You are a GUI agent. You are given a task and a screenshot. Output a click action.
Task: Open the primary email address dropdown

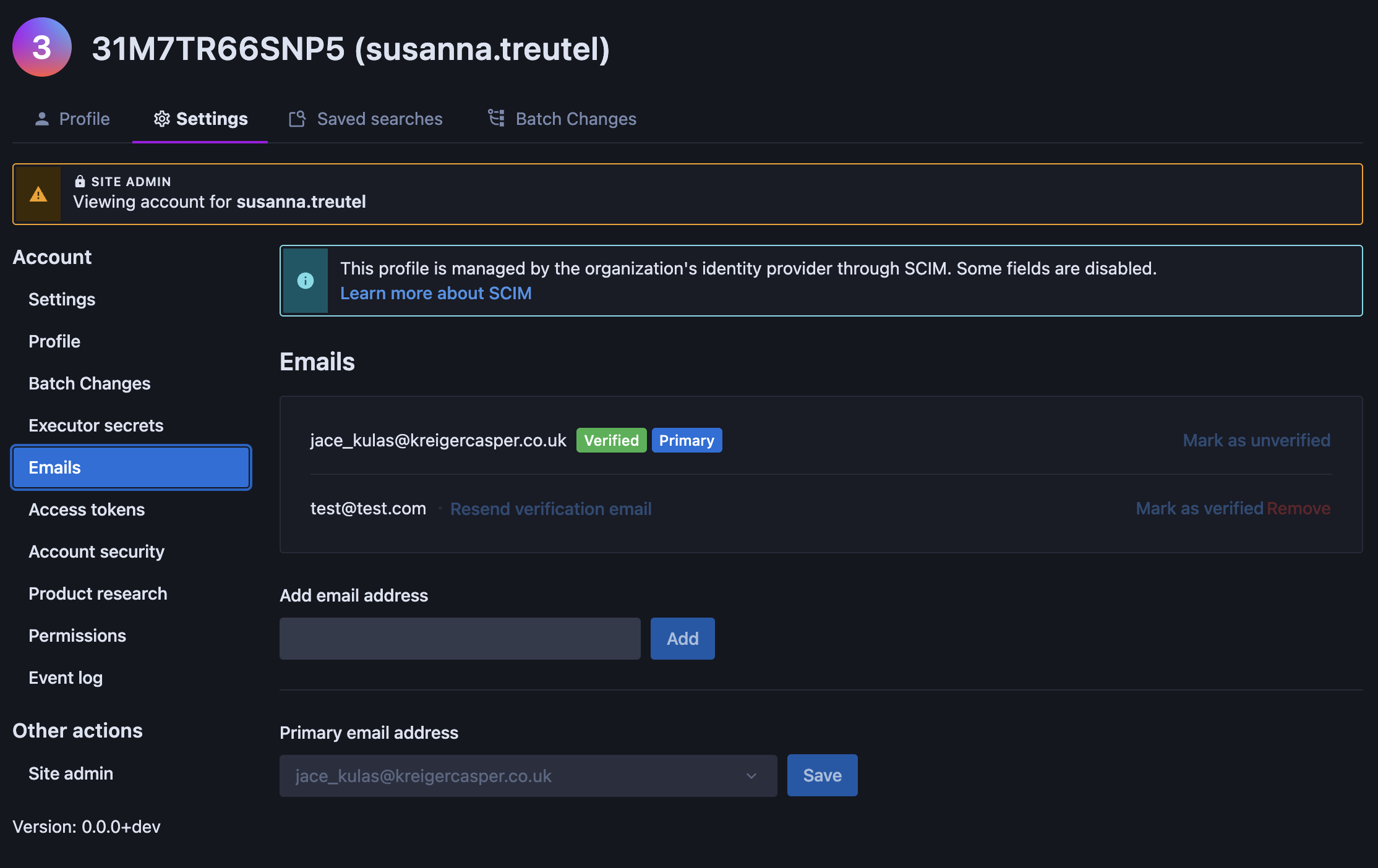pyautogui.click(x=528, y=776)
